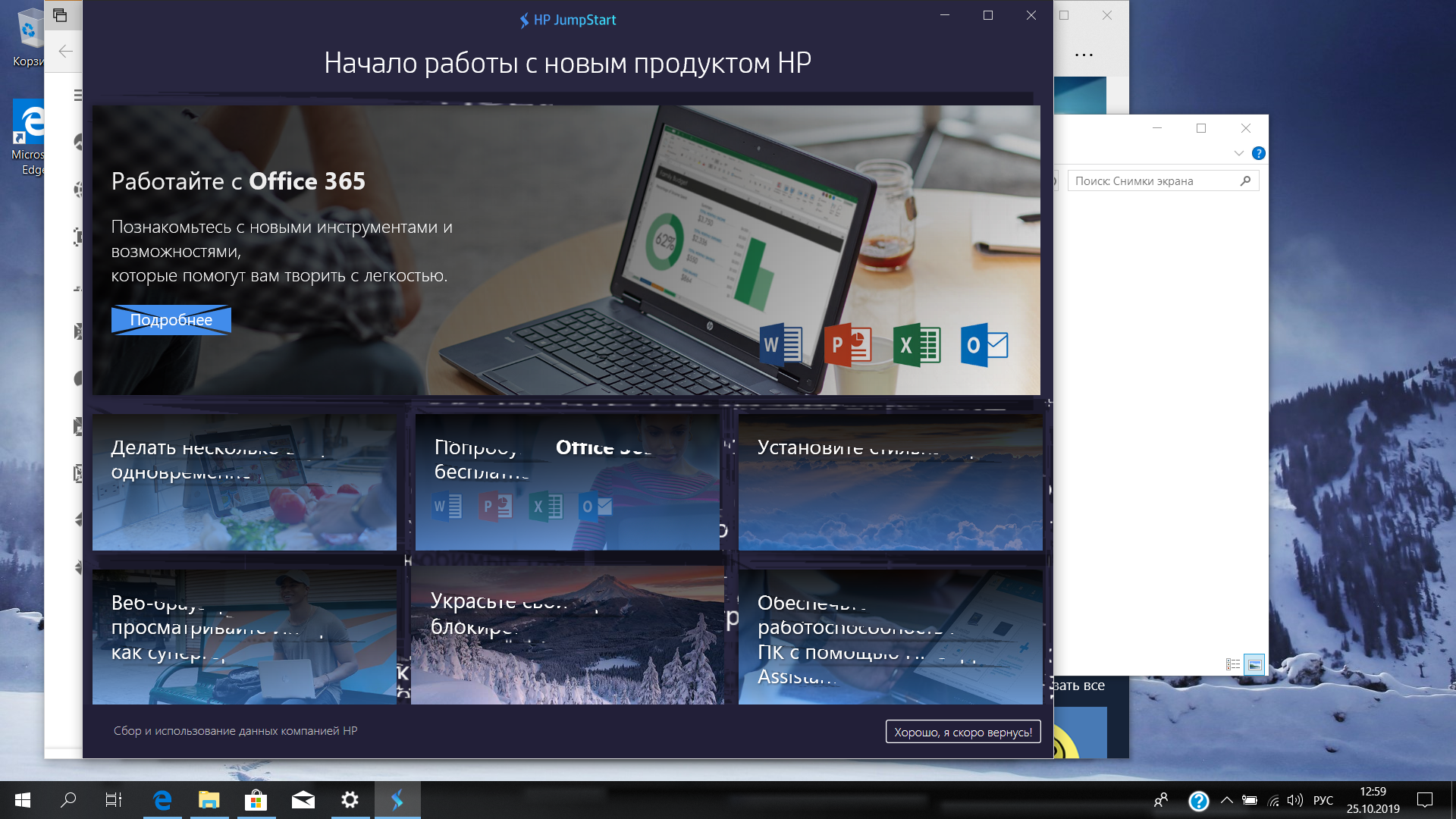Click the 'Хорошо, я скоро вернусь!' button
The width and height of the screenshot is (1456, 819).
click(963, 732)
